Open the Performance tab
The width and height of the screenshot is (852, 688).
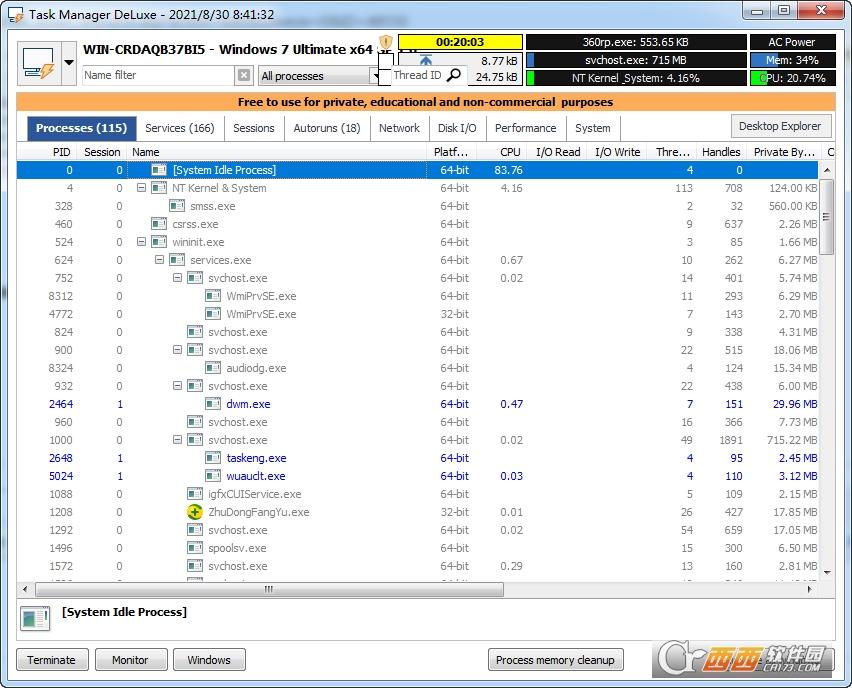[525, 128]
